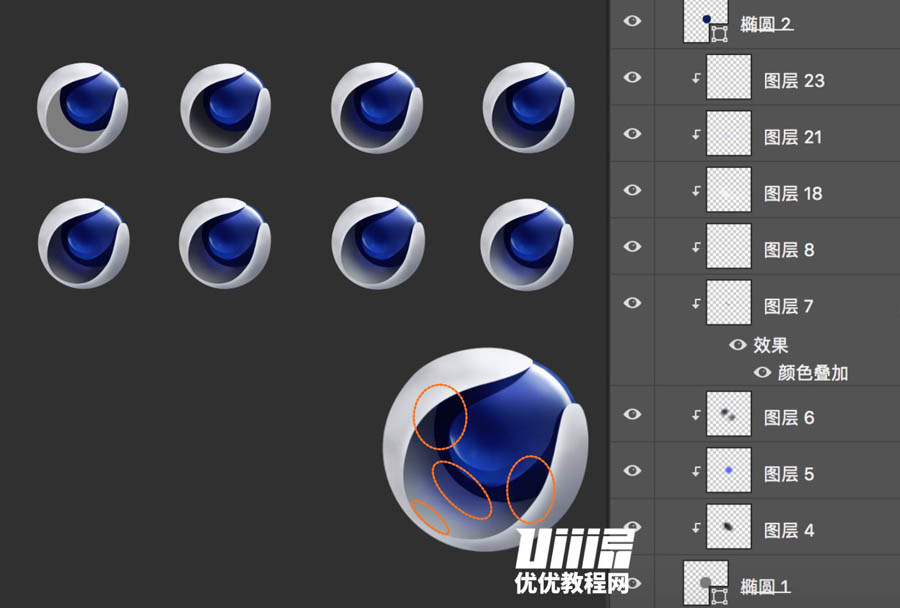Click the first icon in top row

[x=83, y=108]
